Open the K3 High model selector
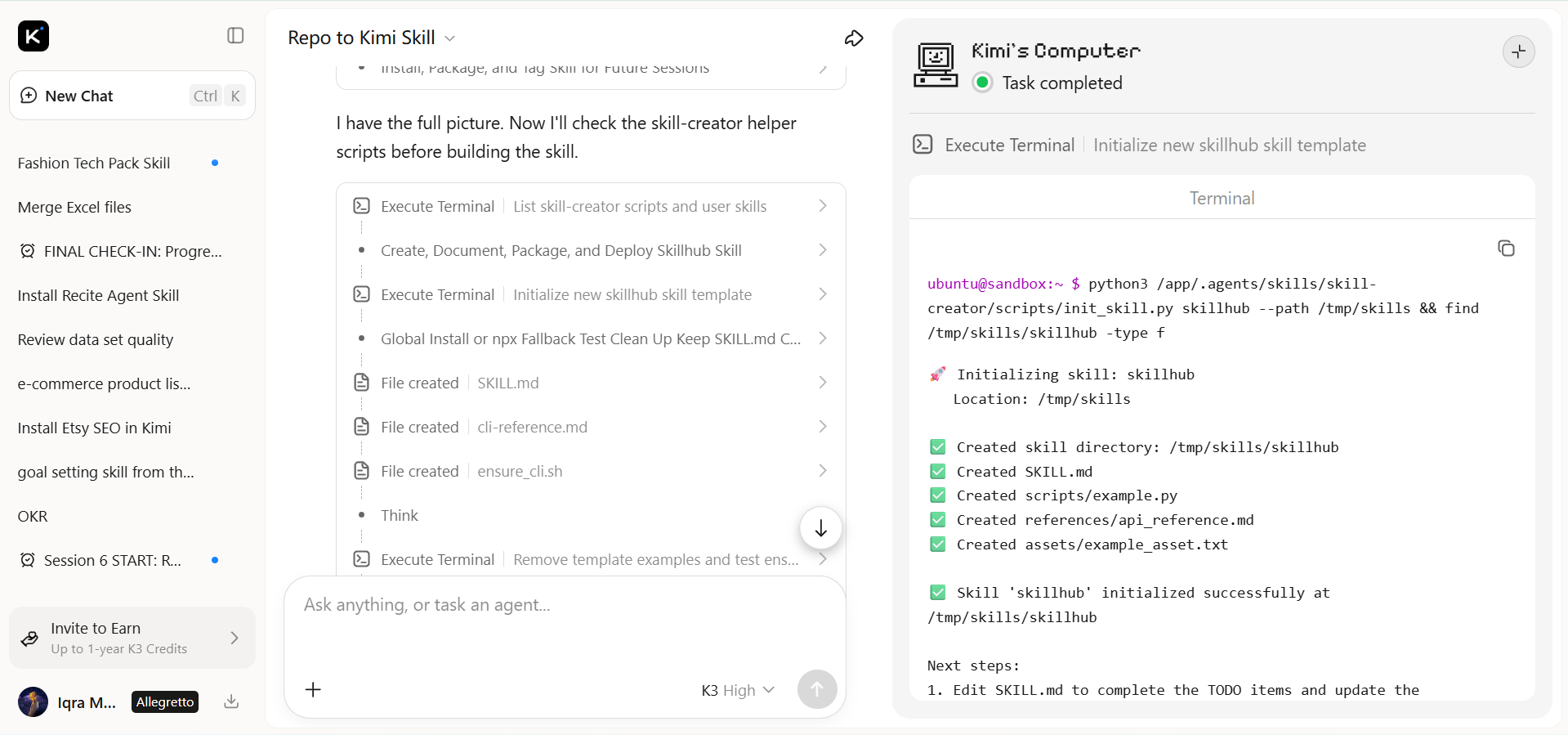 click(738, 690)
